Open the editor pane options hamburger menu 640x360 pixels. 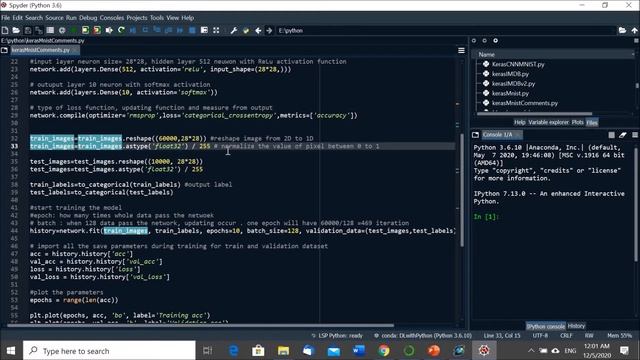coord(461,50)
